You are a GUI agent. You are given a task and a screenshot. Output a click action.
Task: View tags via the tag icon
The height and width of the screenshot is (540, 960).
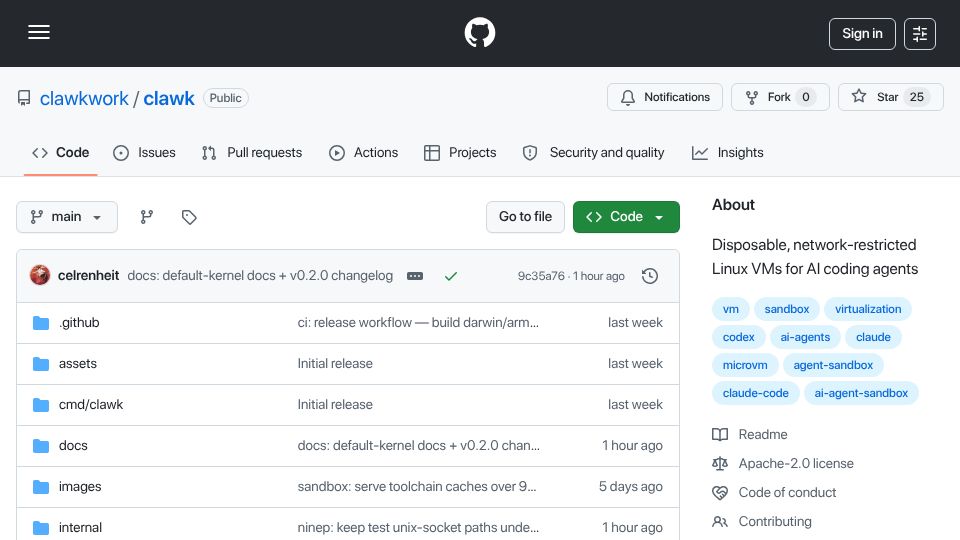point(189,217)
